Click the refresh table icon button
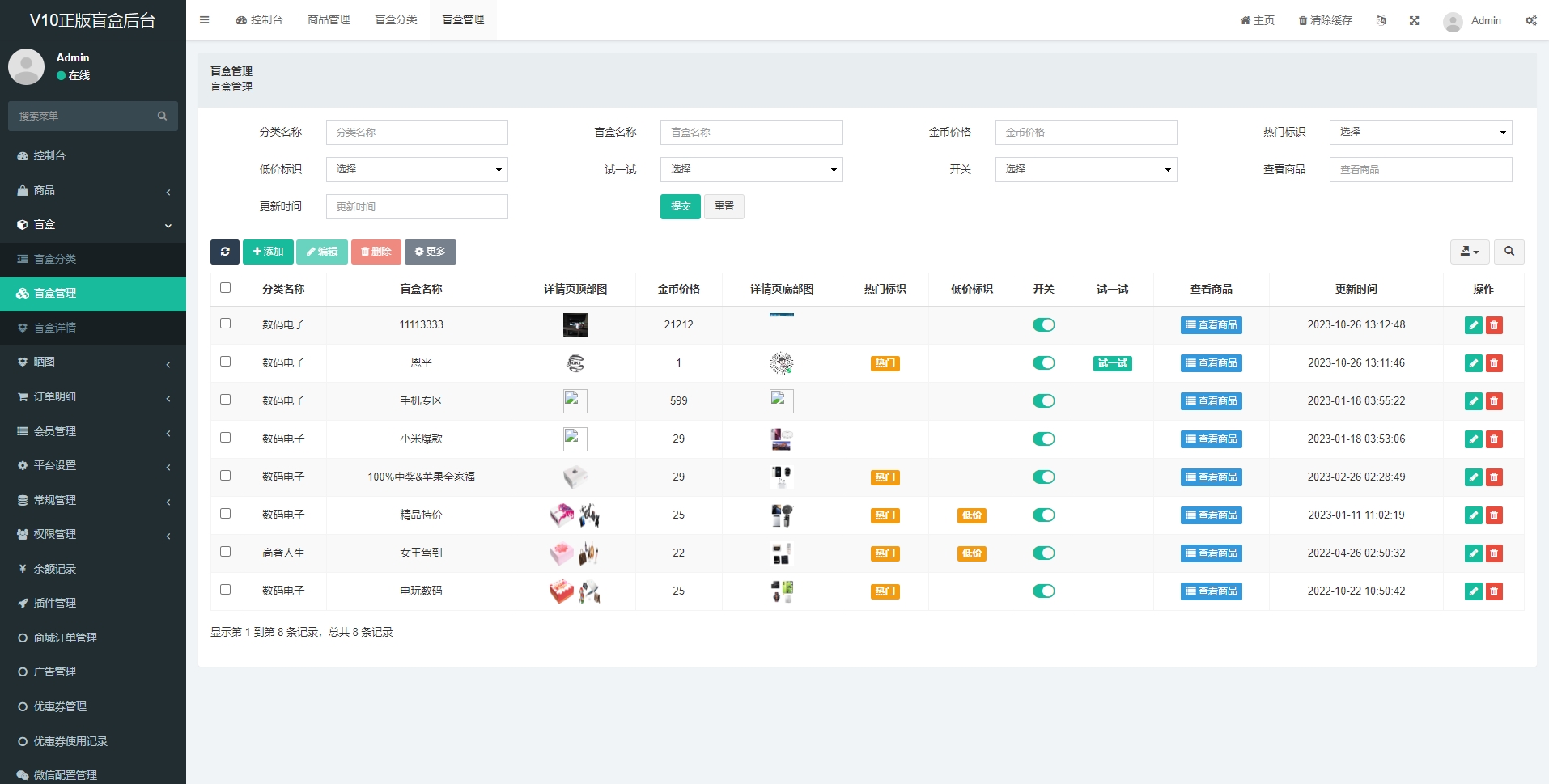Viewport: 1549px width, 784px height. point(224,252)
